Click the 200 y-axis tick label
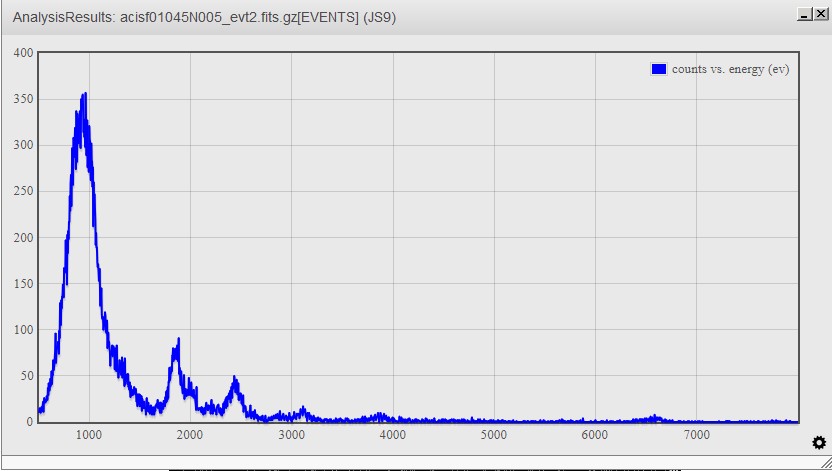Screen dimensions: 832x471 (22, 238)
